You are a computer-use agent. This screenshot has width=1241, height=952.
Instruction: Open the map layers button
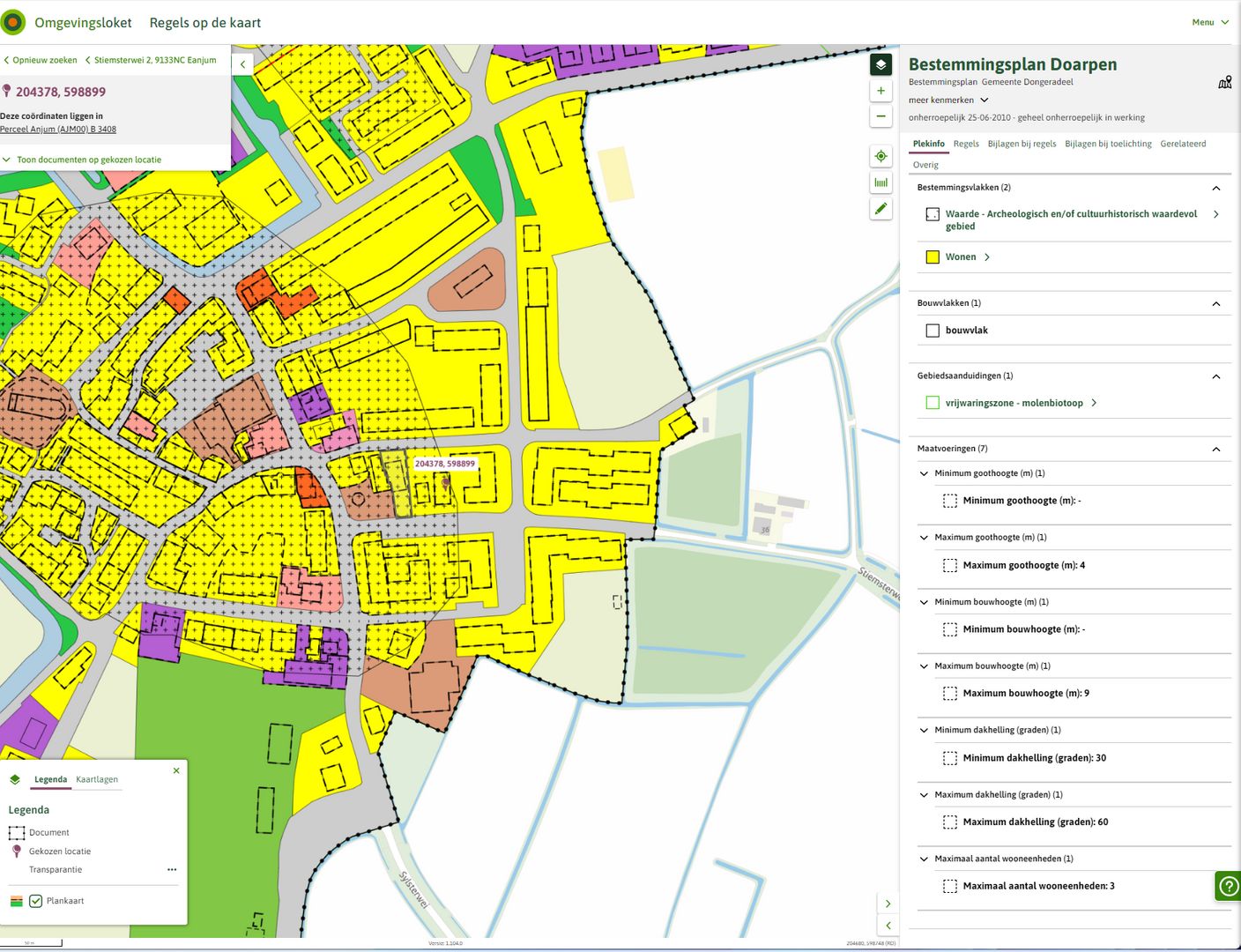881,64
